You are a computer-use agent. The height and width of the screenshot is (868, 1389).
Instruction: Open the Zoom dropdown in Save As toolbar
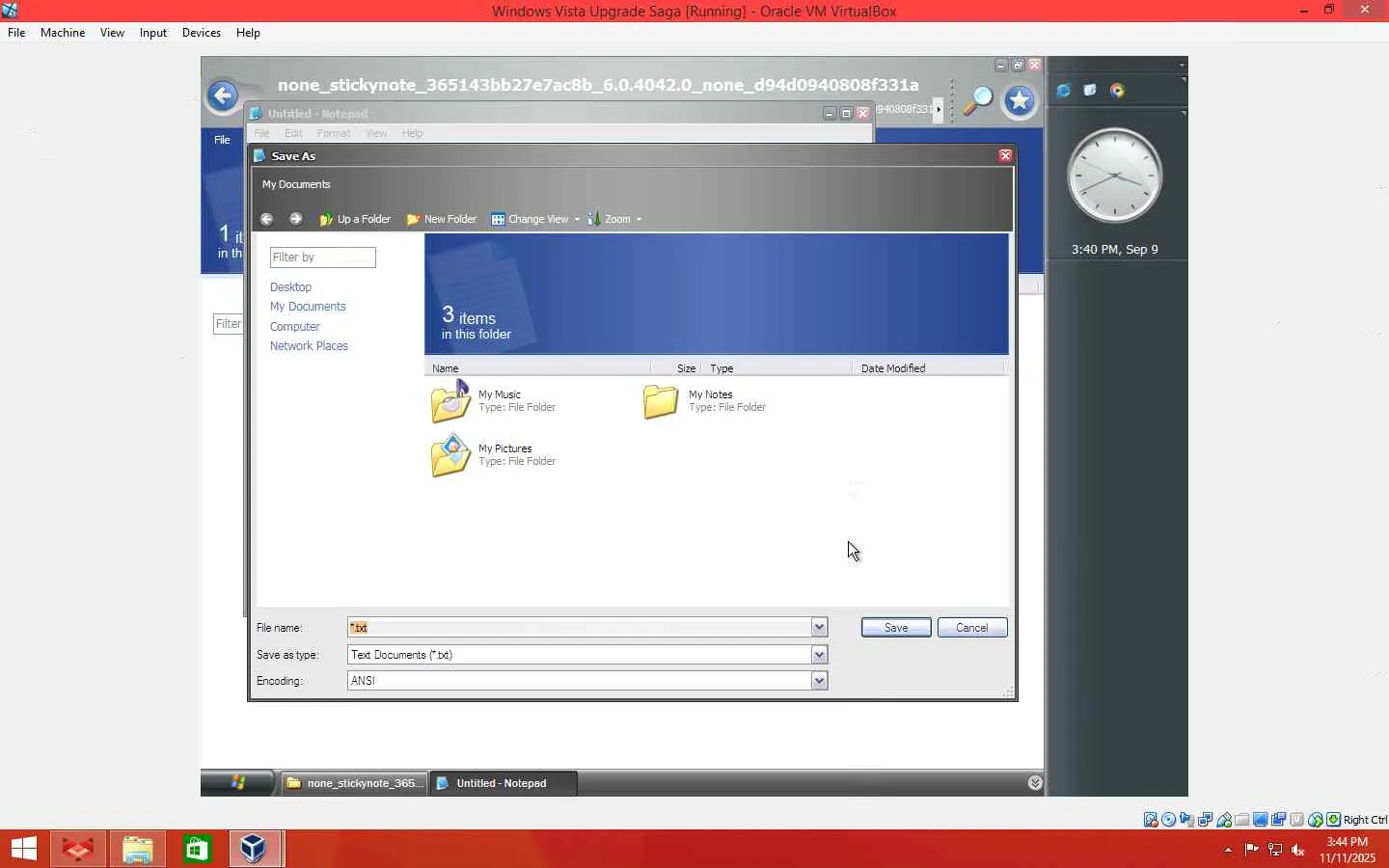point(614,219)
